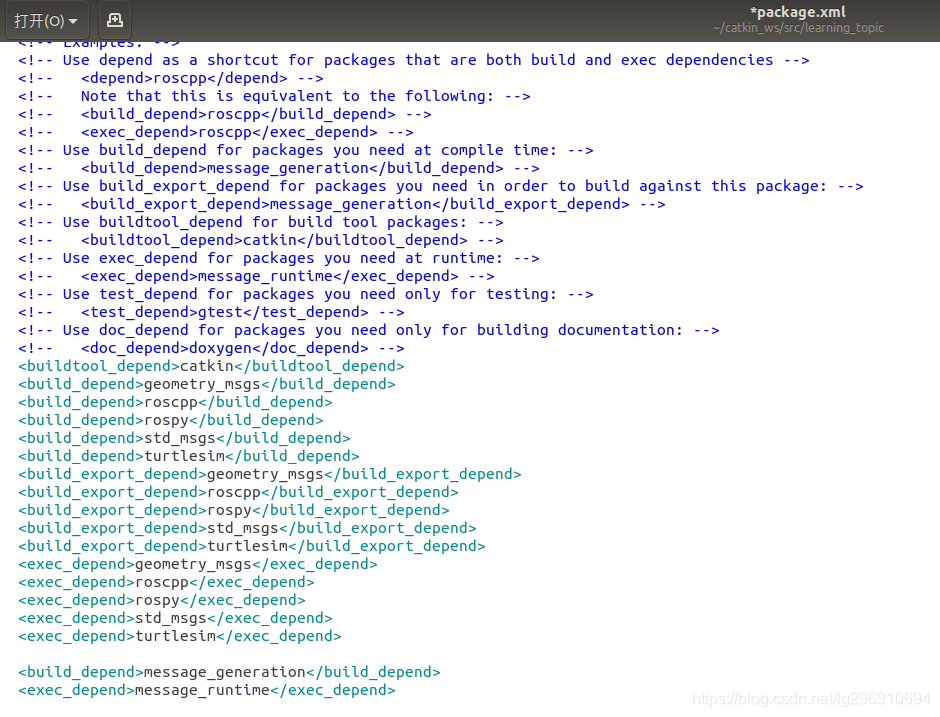The height and width of the screenshot is (717, 940).
Task: Click the *package.xml title
Action: (797, 12)
